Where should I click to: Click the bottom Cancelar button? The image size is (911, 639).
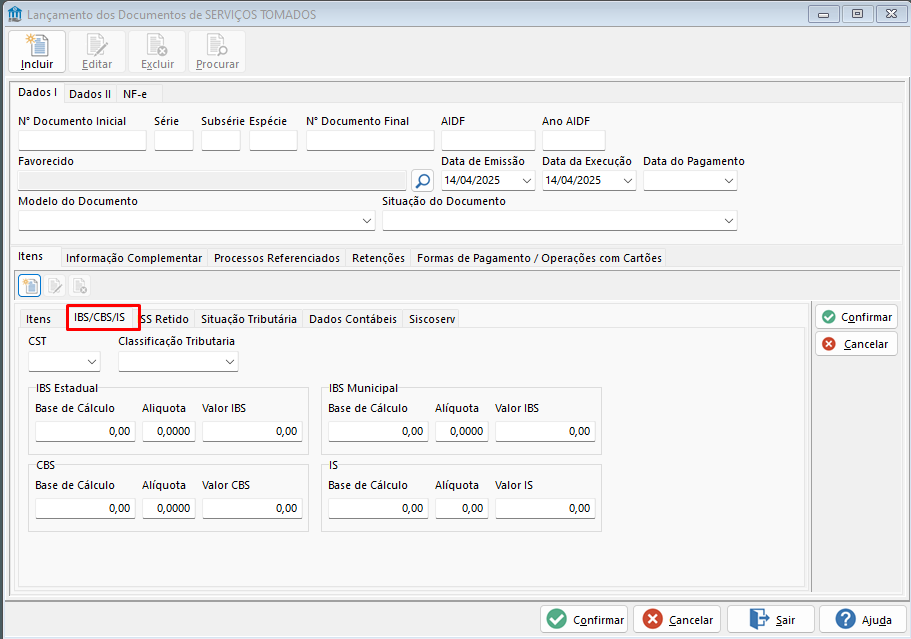click(x=677, y=619)
